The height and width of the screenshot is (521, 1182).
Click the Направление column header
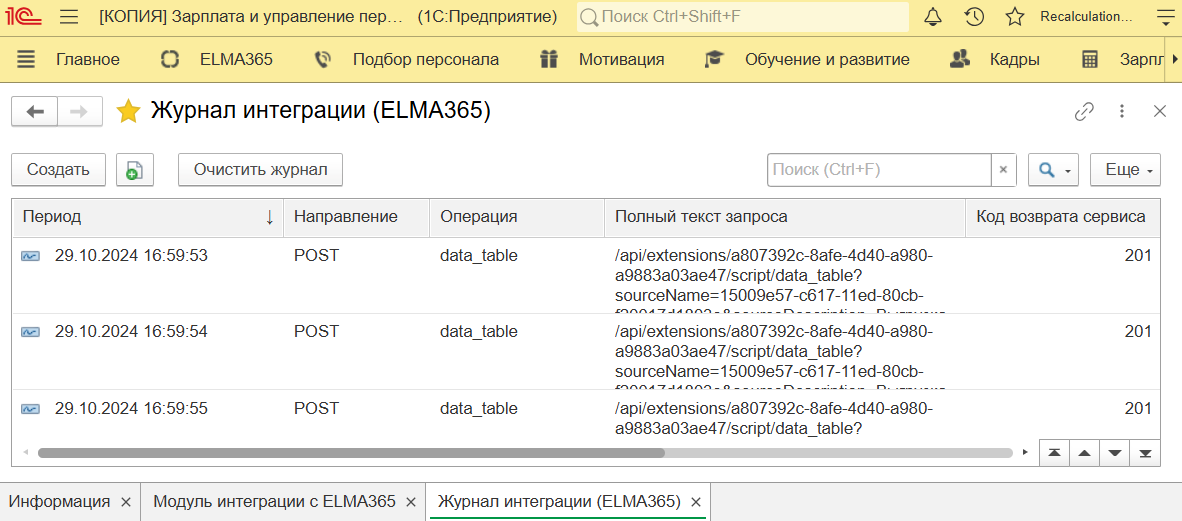pyautogui.click(x=357, y=217)
